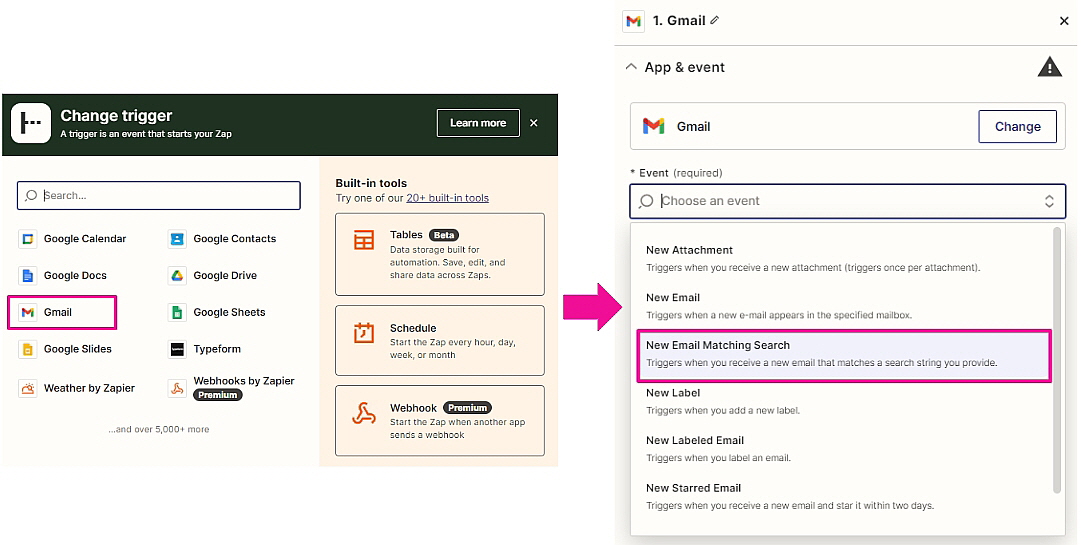This screenshot has height=545, width=1081.
Task: Select the Google Calendar app icon
Action: click(x=27, y=239)
